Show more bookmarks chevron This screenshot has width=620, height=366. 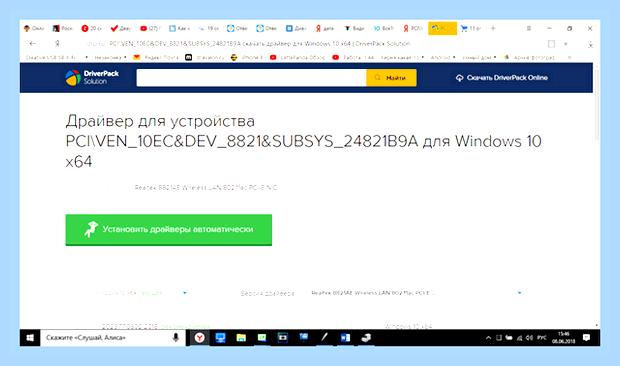pyautogui.click(x=569, y=57)
